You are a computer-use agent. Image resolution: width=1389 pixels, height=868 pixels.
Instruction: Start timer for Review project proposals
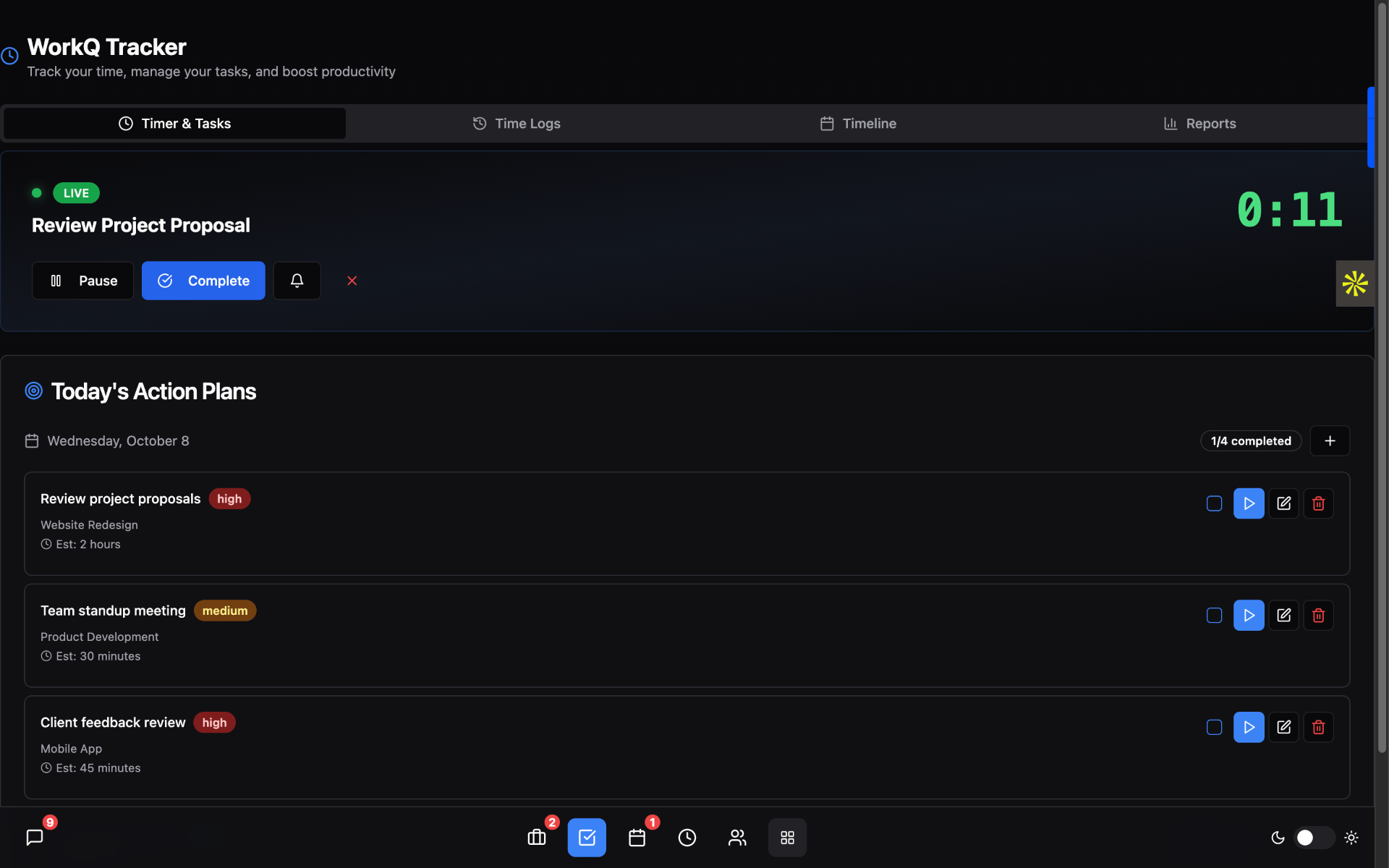coord(1249,503)
